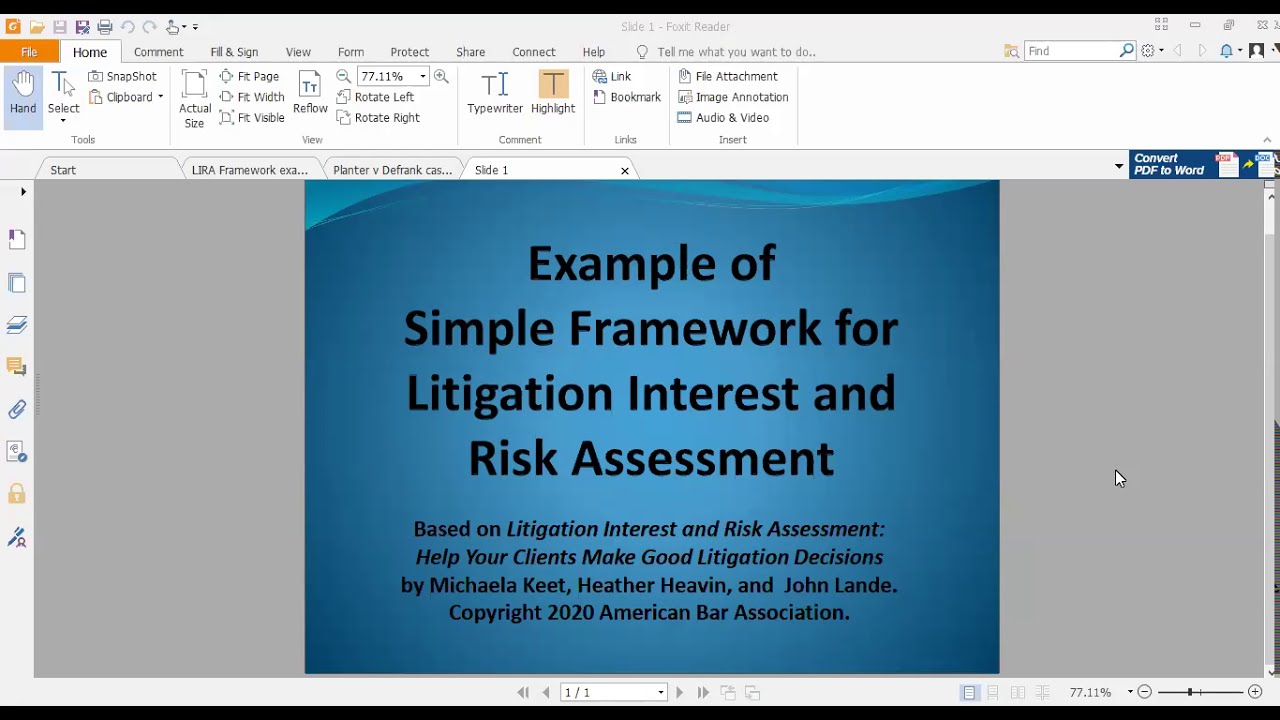Collapse the ribbon with the caret
Image resolution: width=1280 pixels, height=720 pixels.
pyautogui.click(x=1267, y=140)
